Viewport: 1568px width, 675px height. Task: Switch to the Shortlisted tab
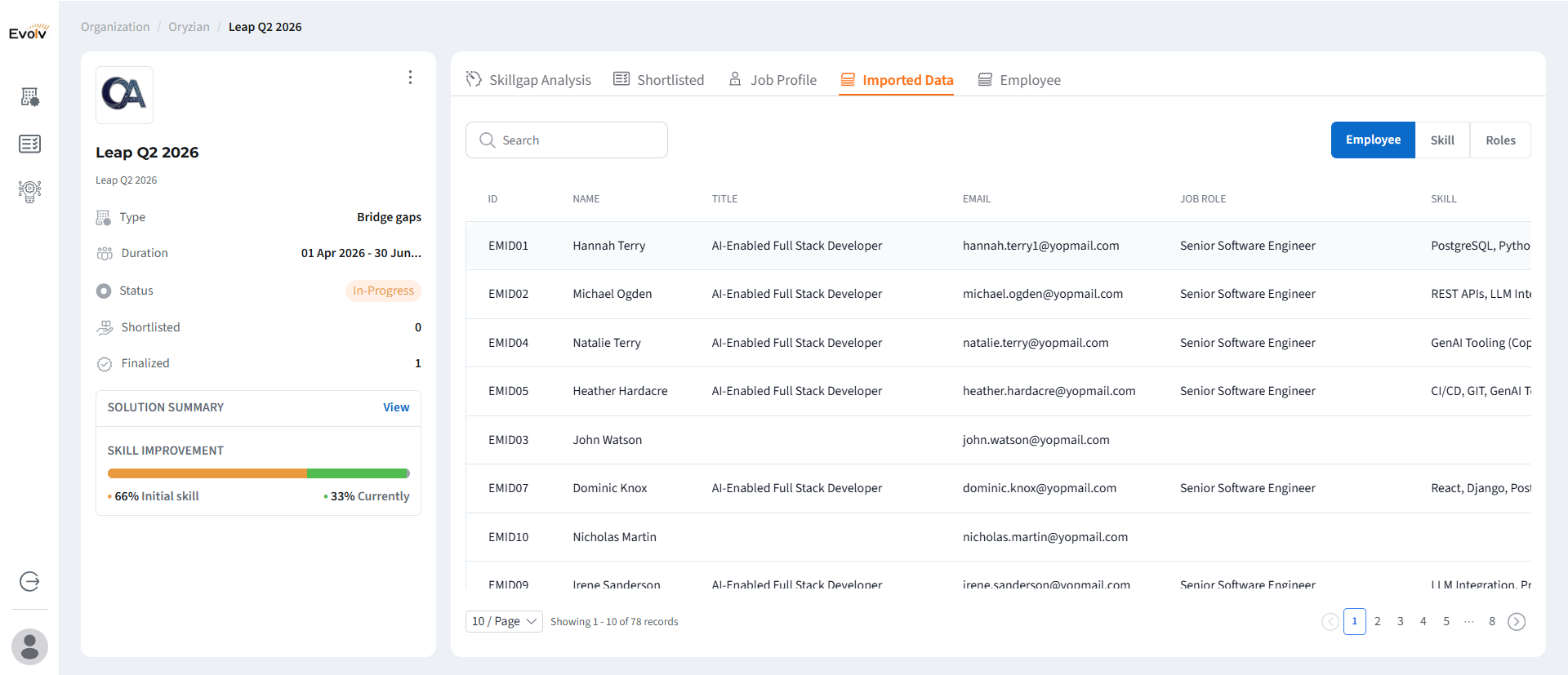(659, 80)
